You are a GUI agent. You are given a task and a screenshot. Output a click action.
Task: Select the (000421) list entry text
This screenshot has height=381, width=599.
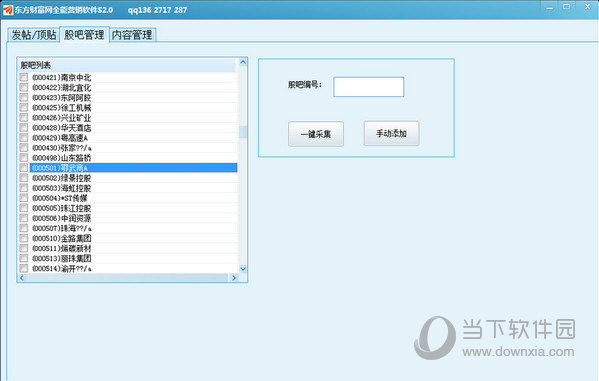pos(62,78)
